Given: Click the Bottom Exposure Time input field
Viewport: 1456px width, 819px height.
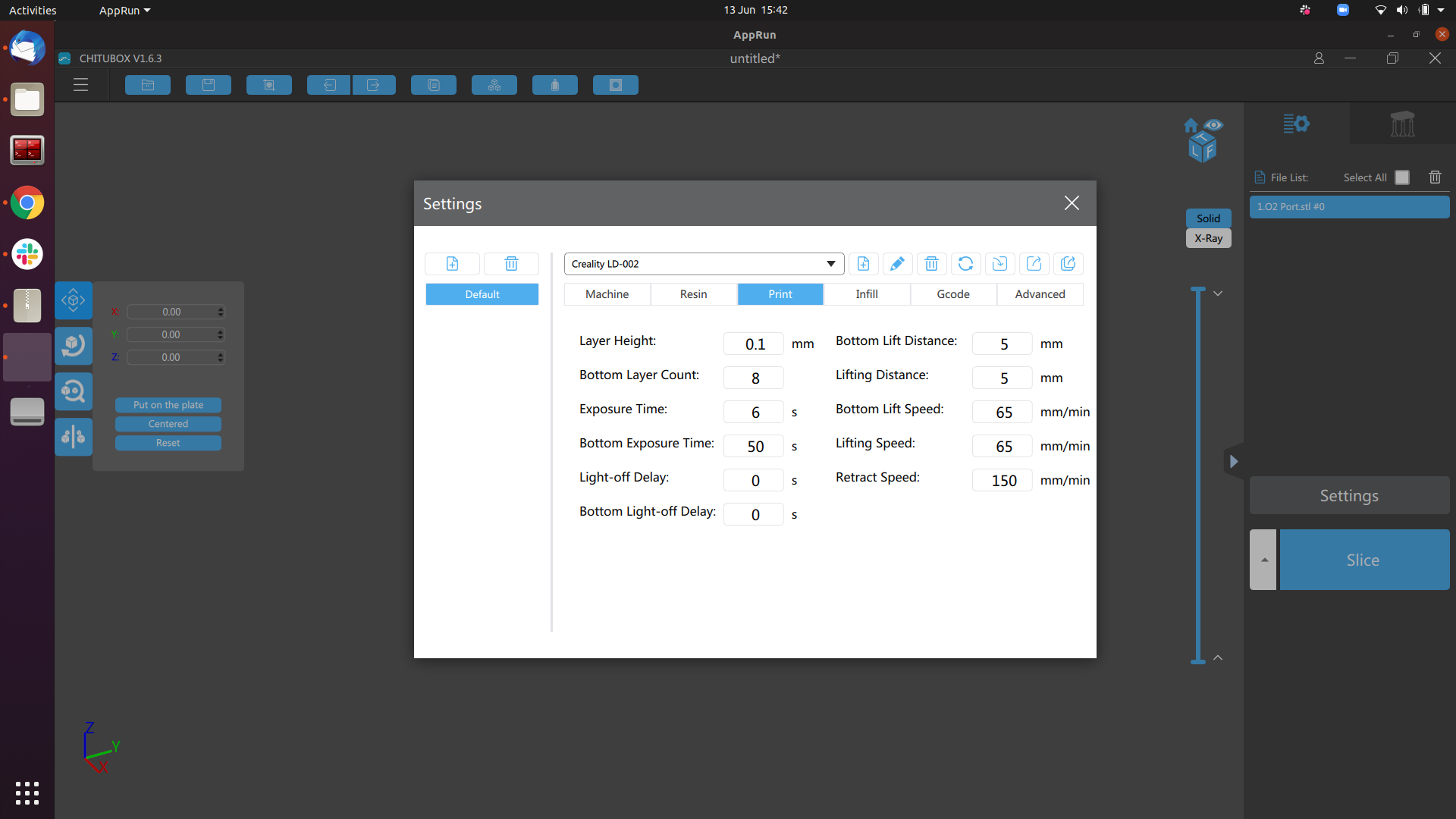Looking at the screenshot, I should pos(754,446).
